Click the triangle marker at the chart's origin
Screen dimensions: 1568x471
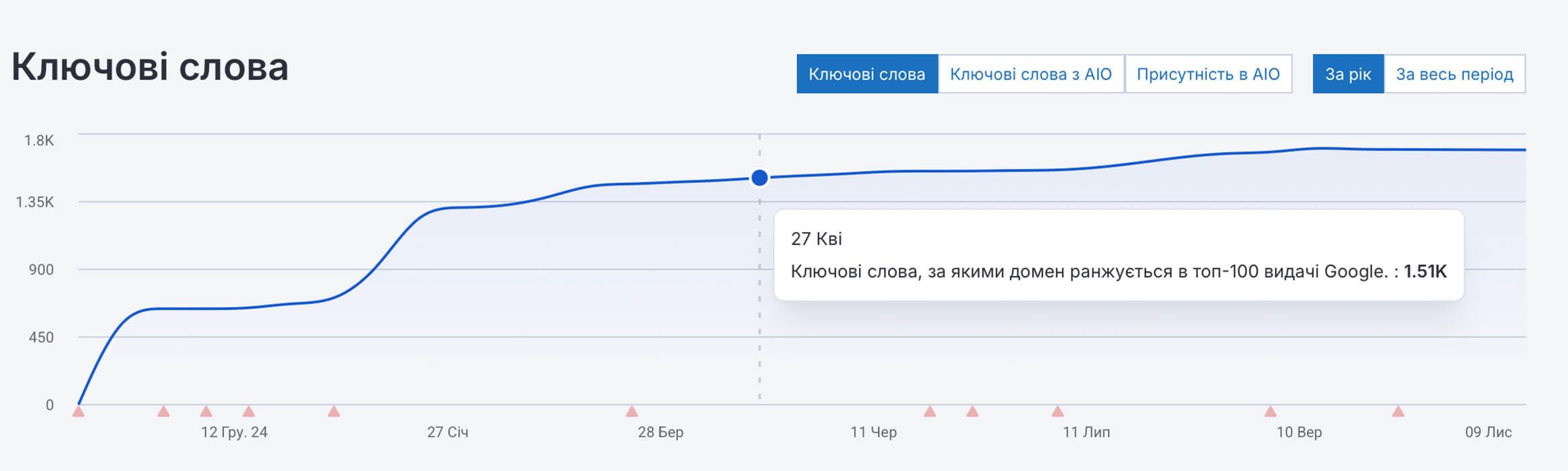(x=79, y=411)
